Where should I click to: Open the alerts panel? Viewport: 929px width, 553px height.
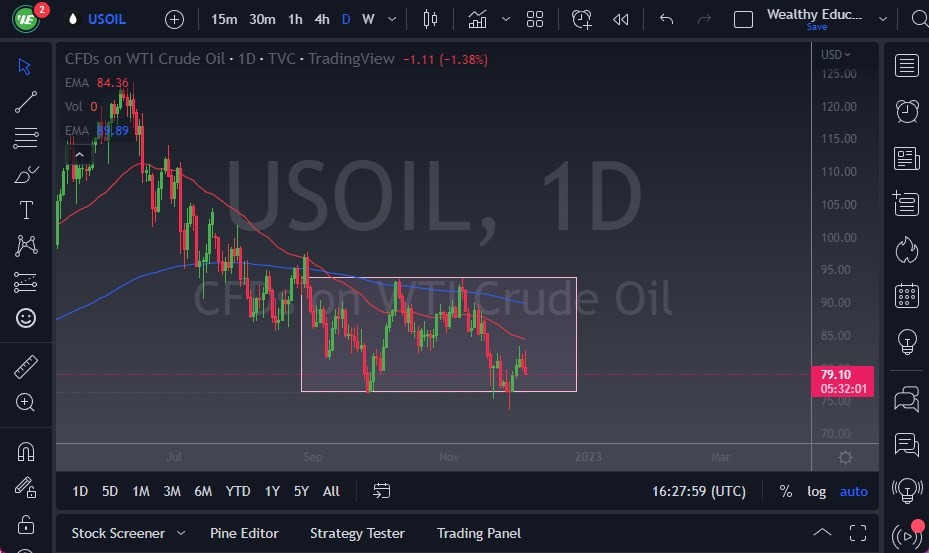tap(906, 111)
